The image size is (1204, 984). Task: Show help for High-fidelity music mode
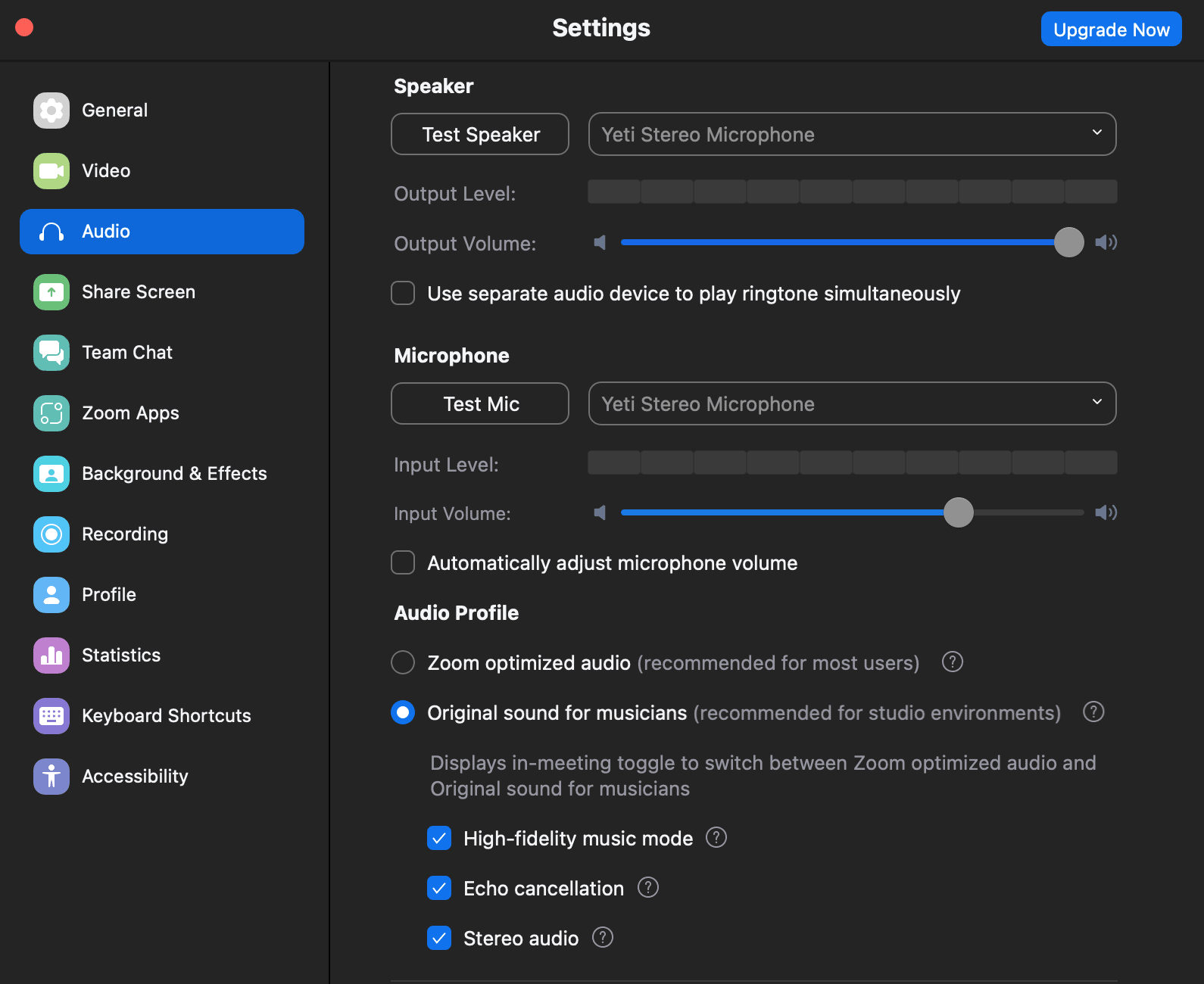click(716, 838)
